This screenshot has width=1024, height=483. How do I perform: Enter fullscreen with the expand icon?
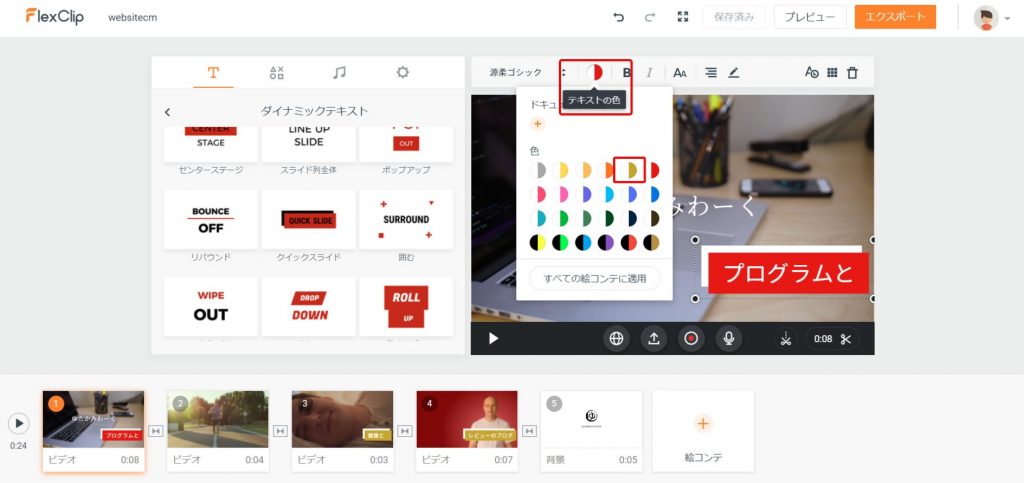(683, 17)
